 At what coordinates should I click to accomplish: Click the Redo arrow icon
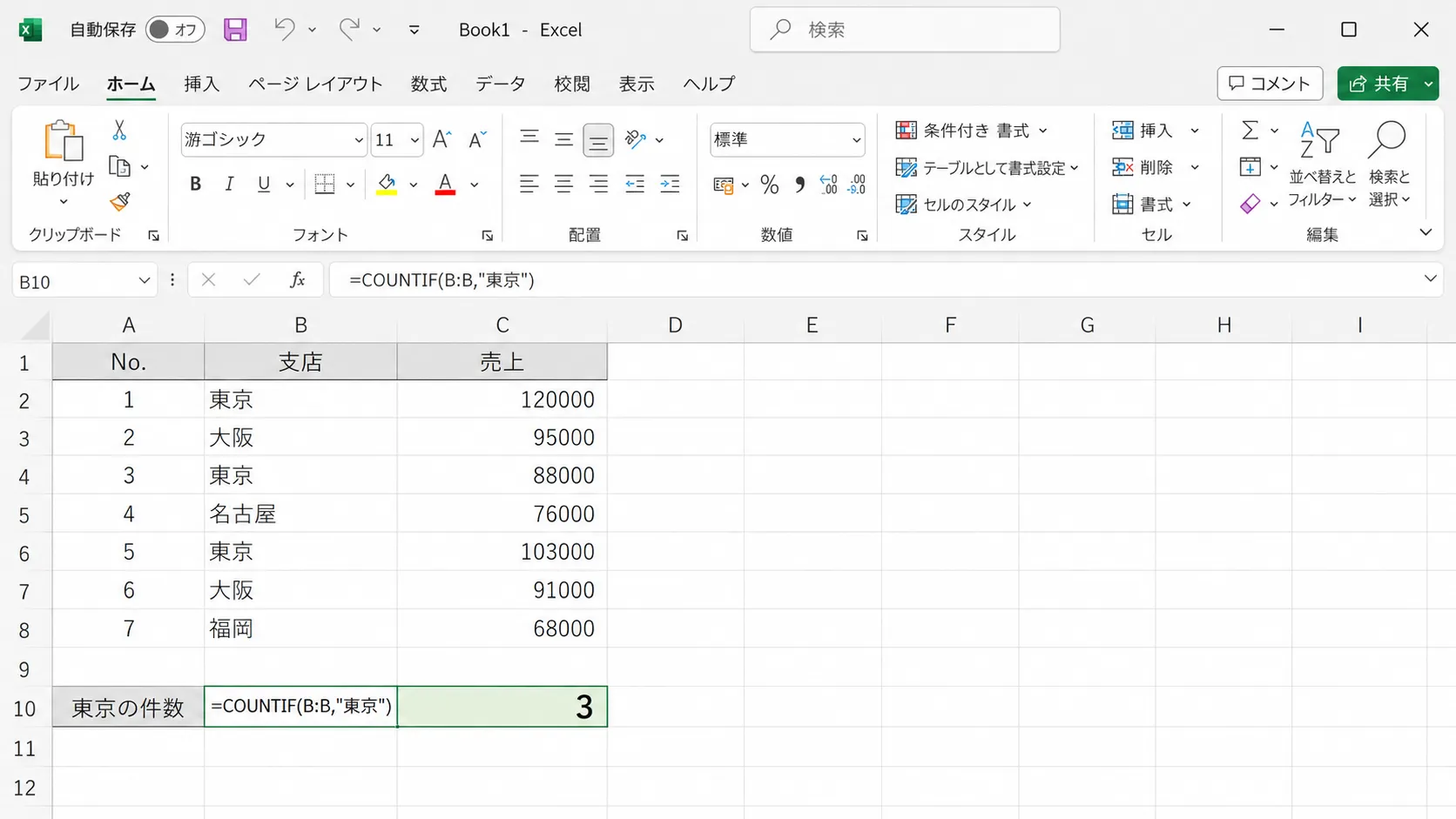(349, 29)
